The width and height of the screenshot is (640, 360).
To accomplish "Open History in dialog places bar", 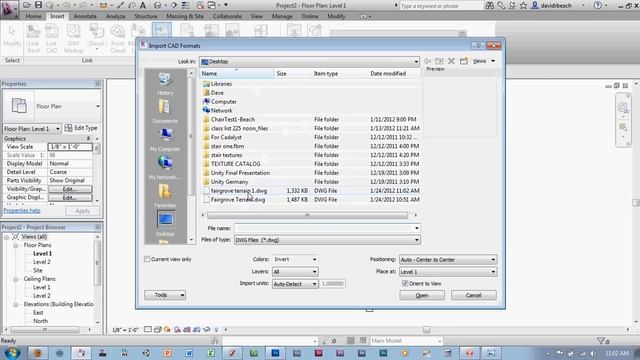I will [x=165, y=84].
